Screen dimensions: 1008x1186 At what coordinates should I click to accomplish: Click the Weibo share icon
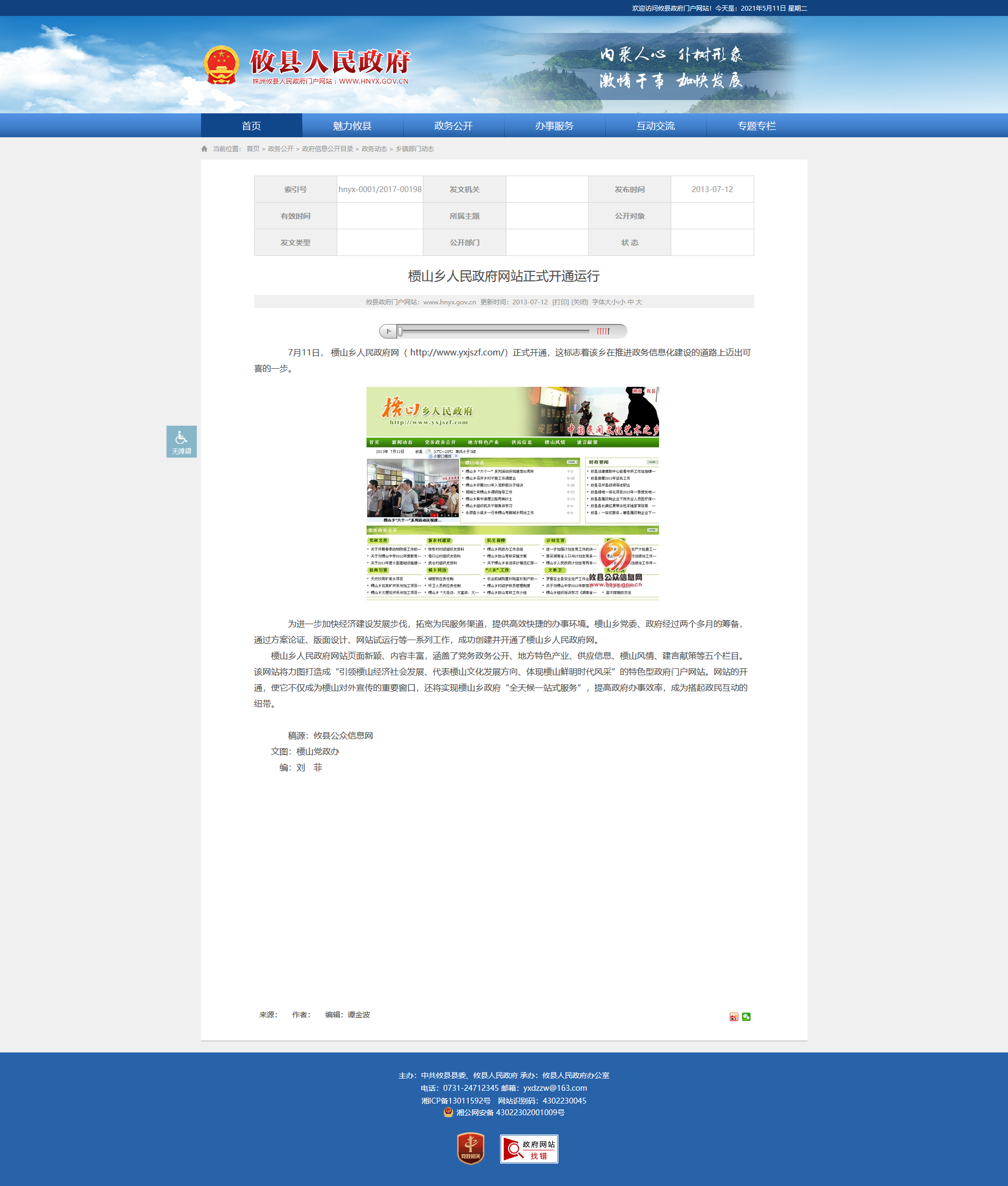click(734, 1017)
